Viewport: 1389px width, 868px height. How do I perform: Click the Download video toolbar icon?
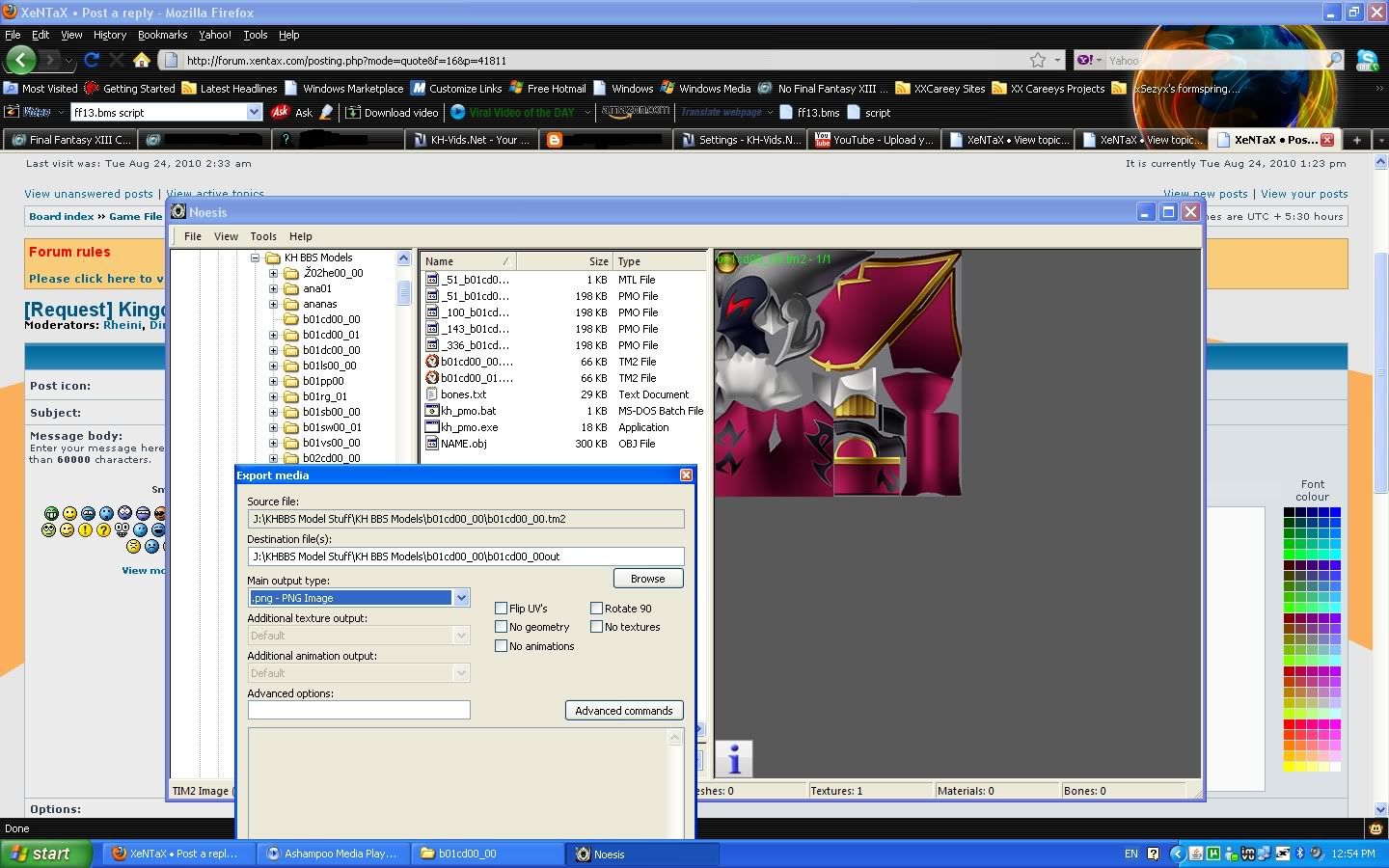tap(354, 112)
